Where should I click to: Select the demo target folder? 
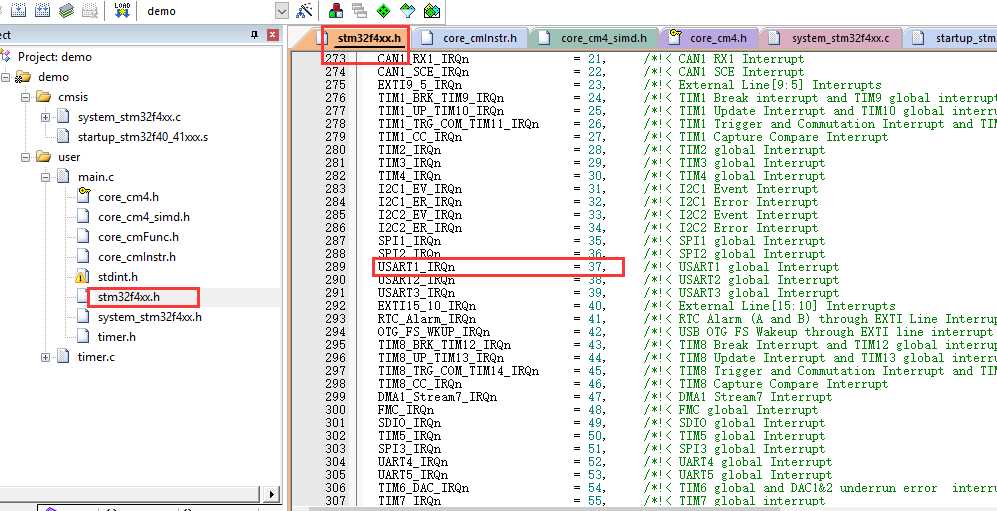point(53,77)
